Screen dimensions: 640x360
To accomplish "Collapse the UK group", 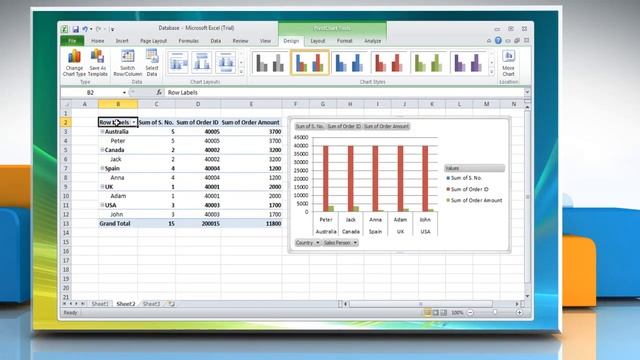I will pyautogui.click(x=102, y=187).
